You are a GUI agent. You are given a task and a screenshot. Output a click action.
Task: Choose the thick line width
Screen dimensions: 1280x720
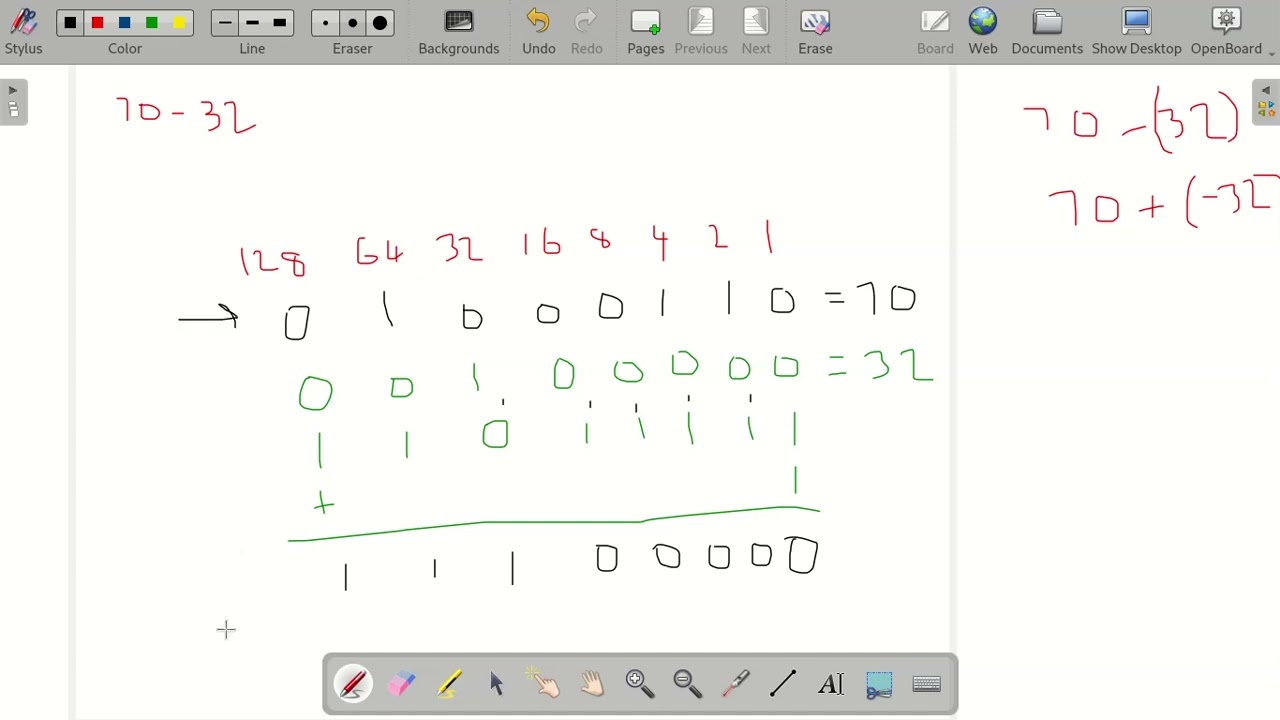[x=280, y=23]
